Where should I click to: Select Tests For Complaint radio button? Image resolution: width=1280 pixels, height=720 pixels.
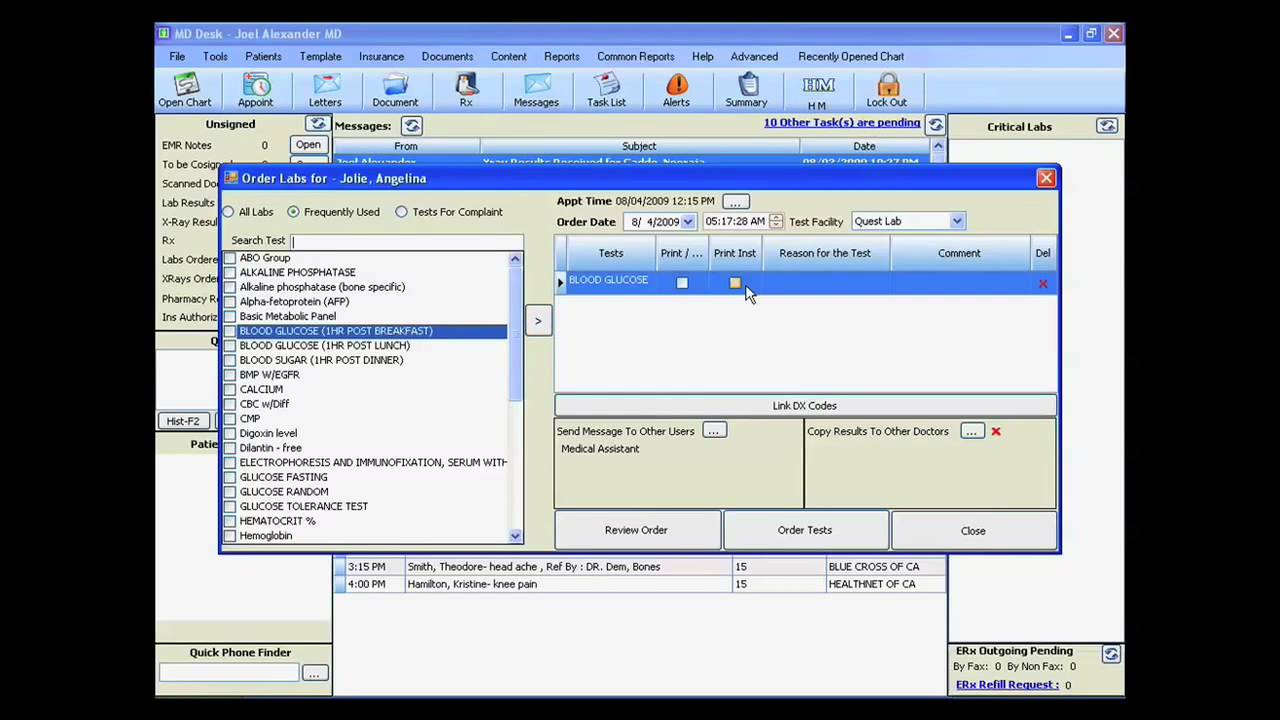pyautogui.click(x=401, y=212)
